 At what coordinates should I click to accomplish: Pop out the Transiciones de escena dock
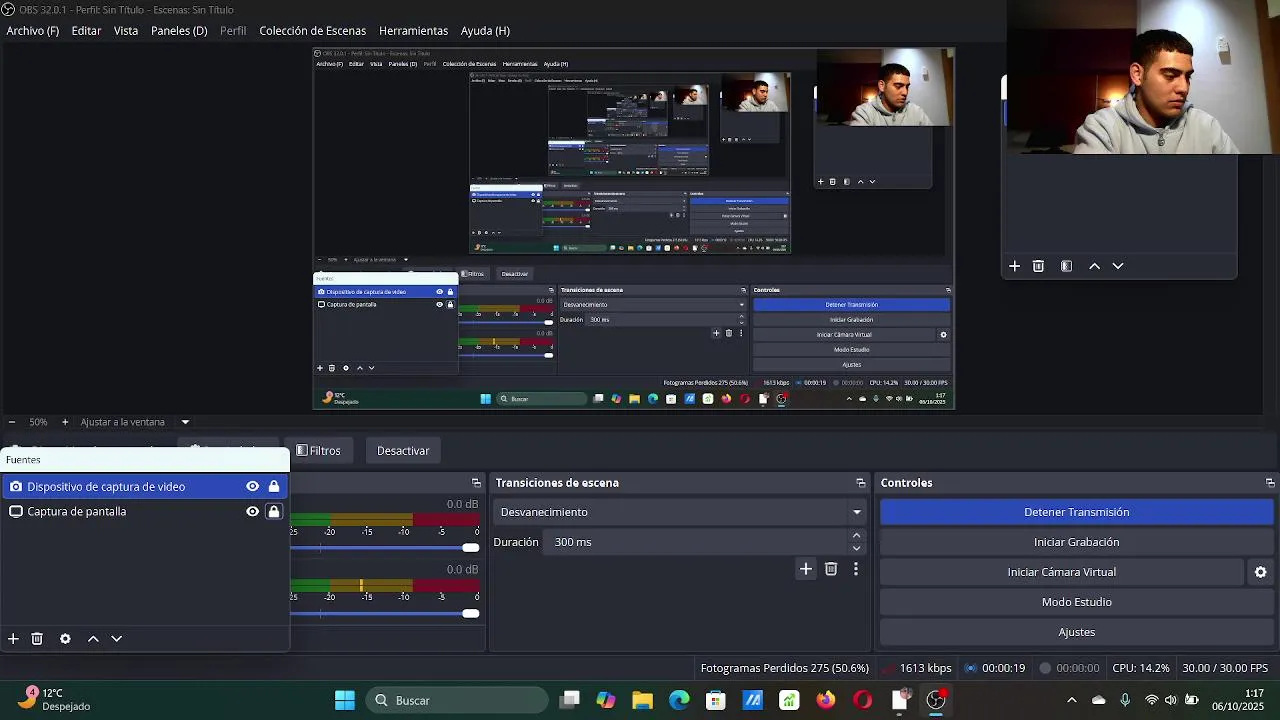860,483
